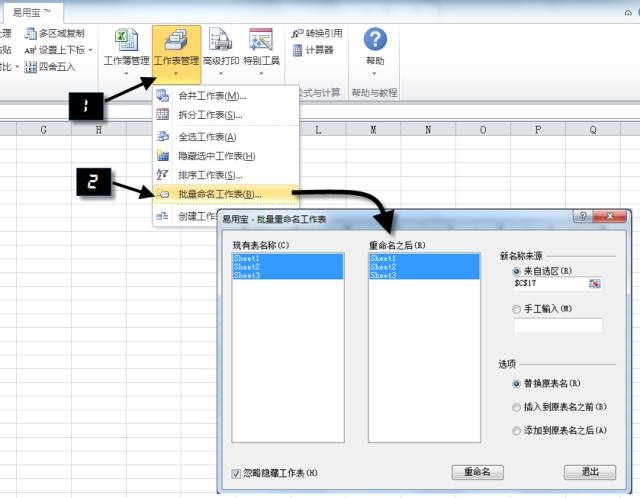Image resolution: width=640 pixels, height=498 pixels.
Task: Choose 拆分工作表(S)... from the menu
Action: point(226,115)
